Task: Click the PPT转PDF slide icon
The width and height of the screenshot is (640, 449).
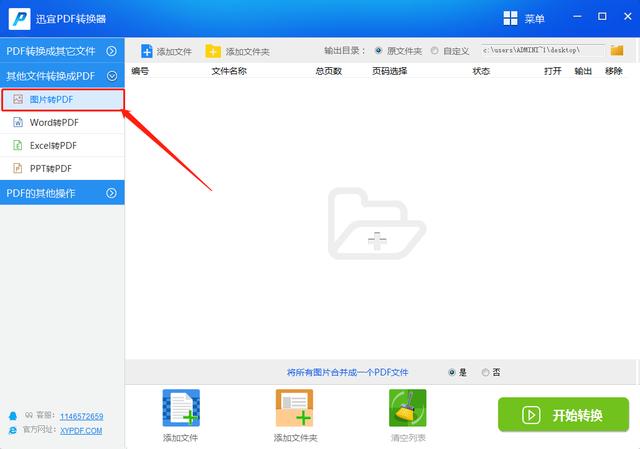Action: 18,168
